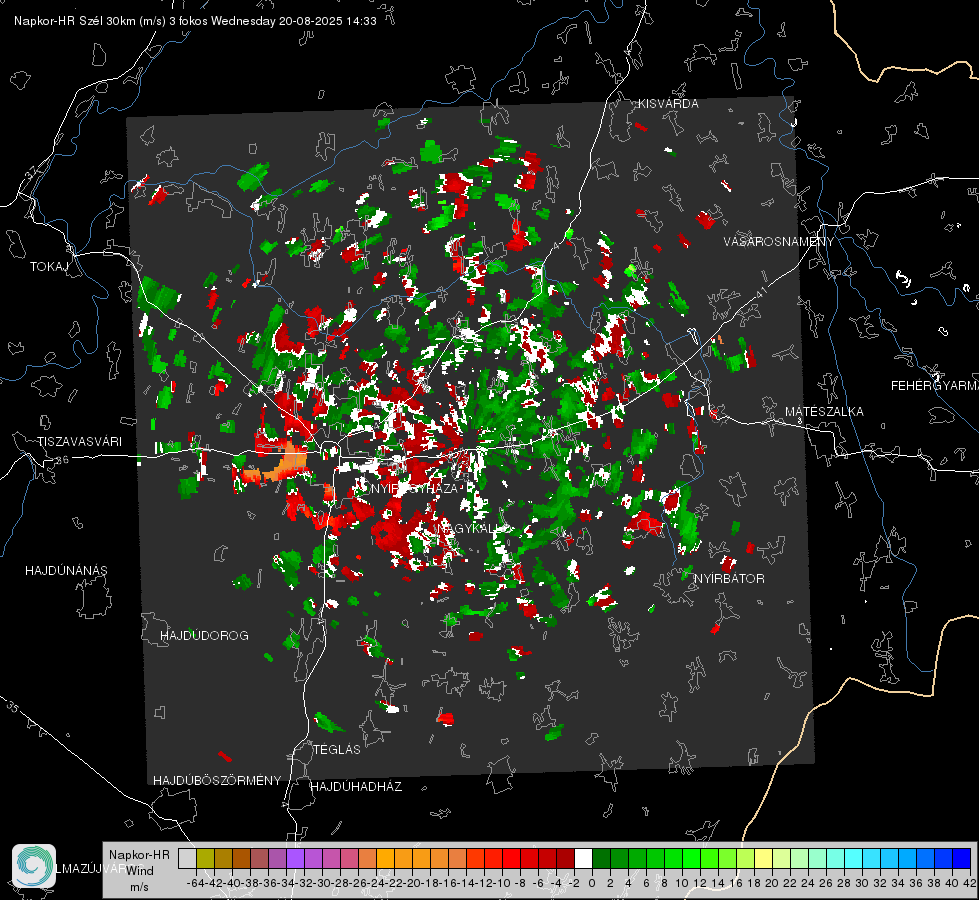Click the timestamp 'Wednesday 20-08-2025 14:33'
This screenshot has width=979, height=900.
click(x=293, y=21)
